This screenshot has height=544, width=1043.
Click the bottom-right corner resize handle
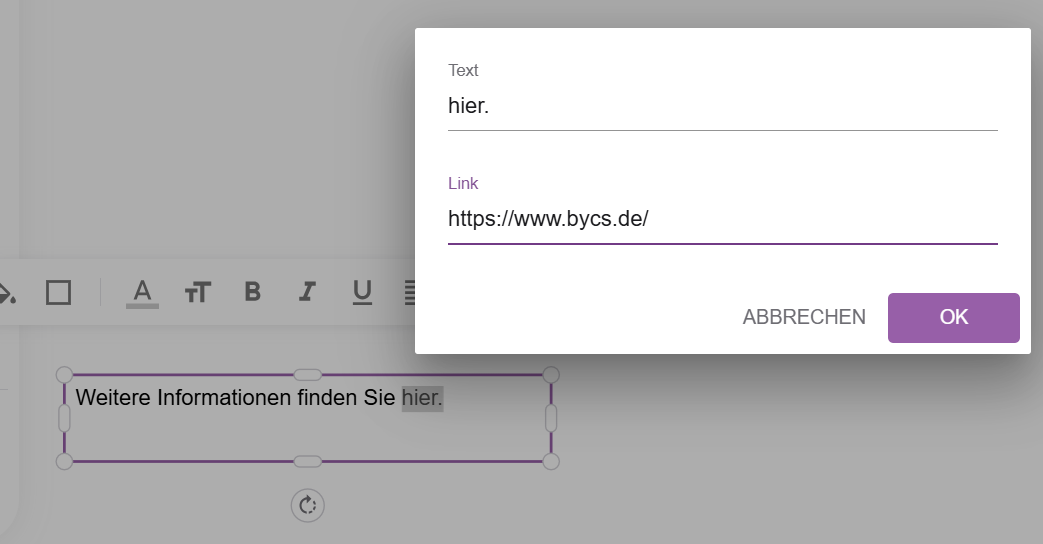[x=551, y=462]
